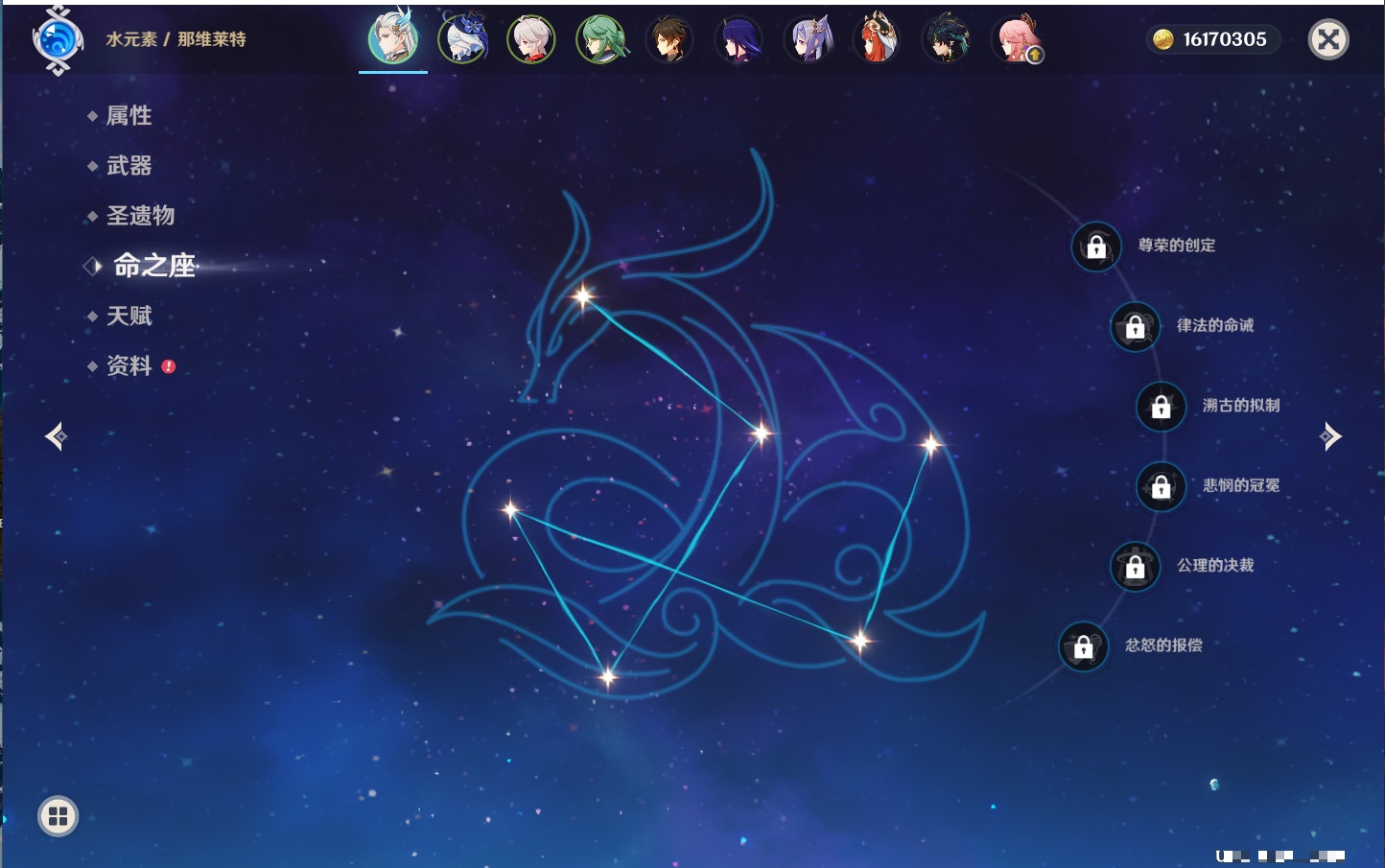Click the 溯古的拟制 constellation label
Image resolution: width=1385 pixels, height=868 pixels.
pos(1241,406)
